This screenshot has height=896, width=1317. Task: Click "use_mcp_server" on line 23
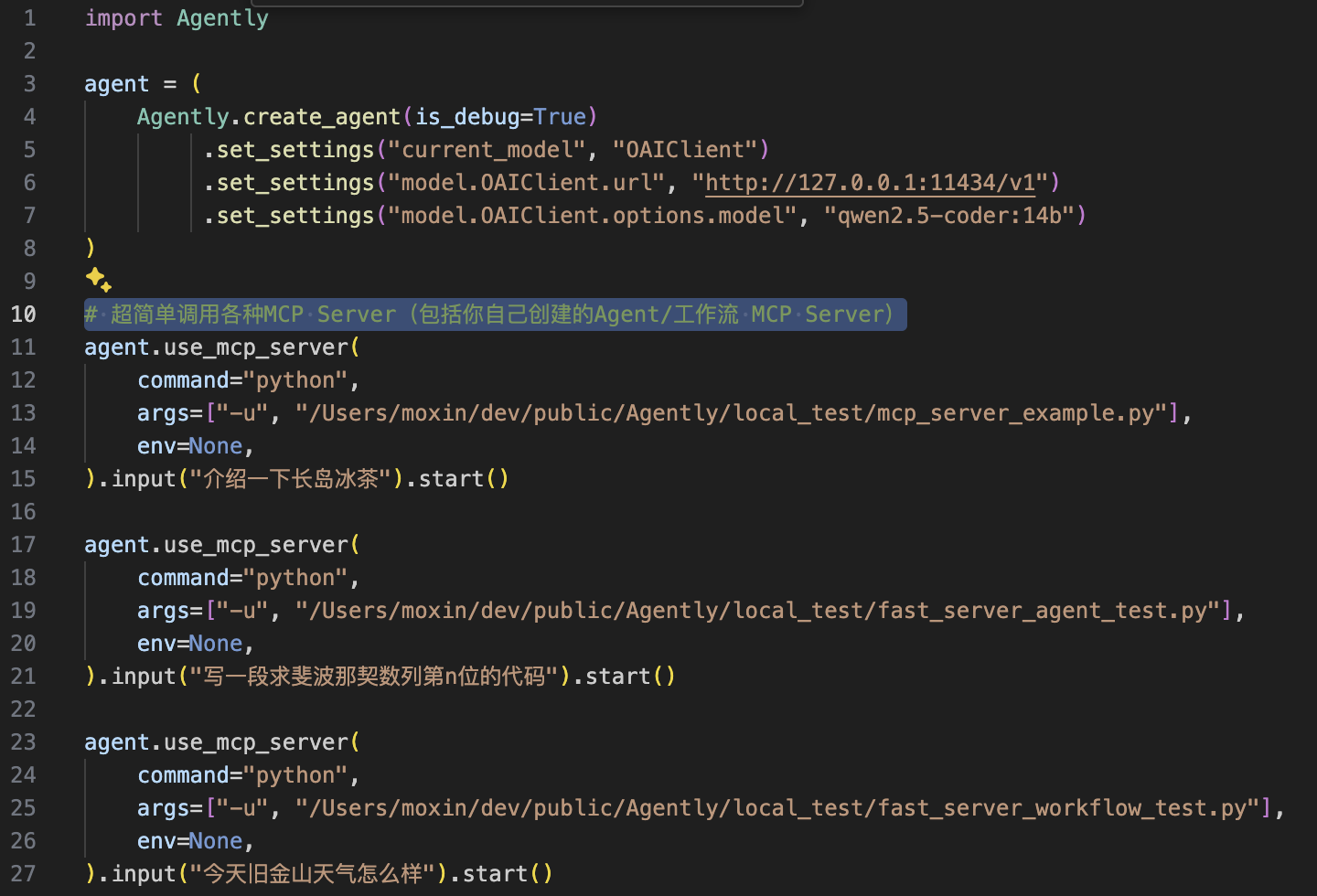tap(256, 742)
